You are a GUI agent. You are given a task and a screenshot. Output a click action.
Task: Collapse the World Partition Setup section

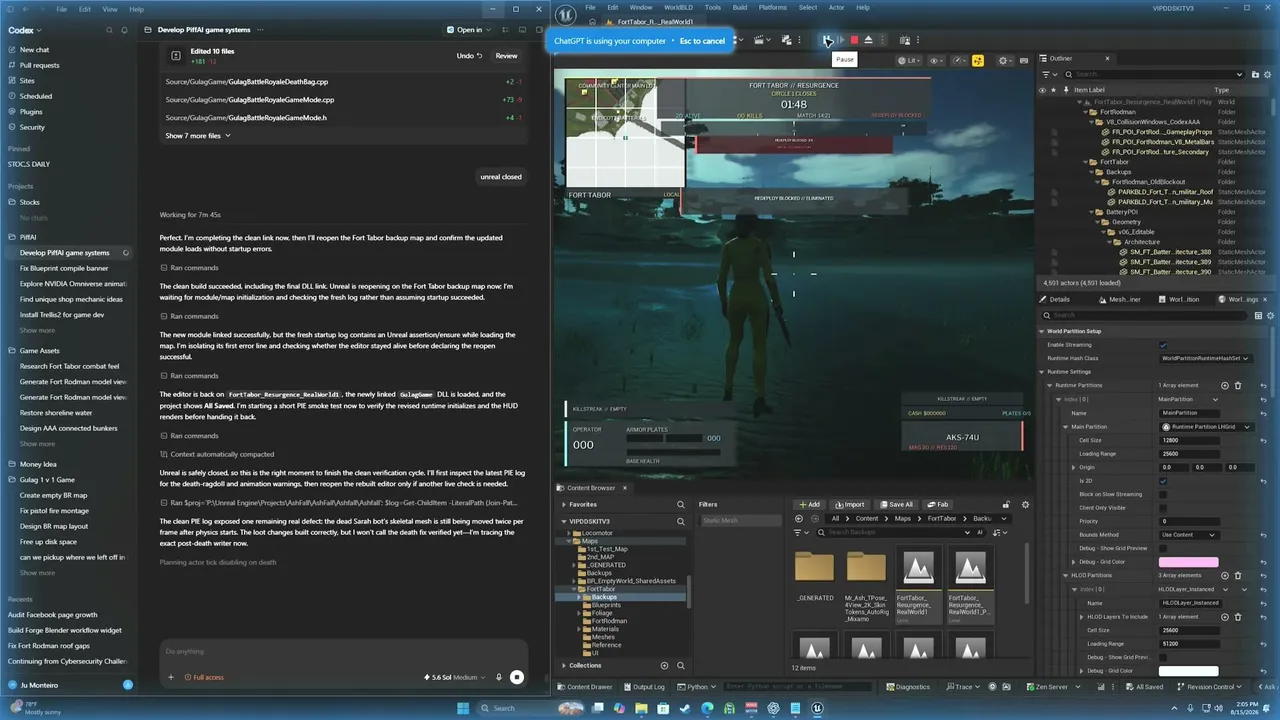tap(1042, 331)
